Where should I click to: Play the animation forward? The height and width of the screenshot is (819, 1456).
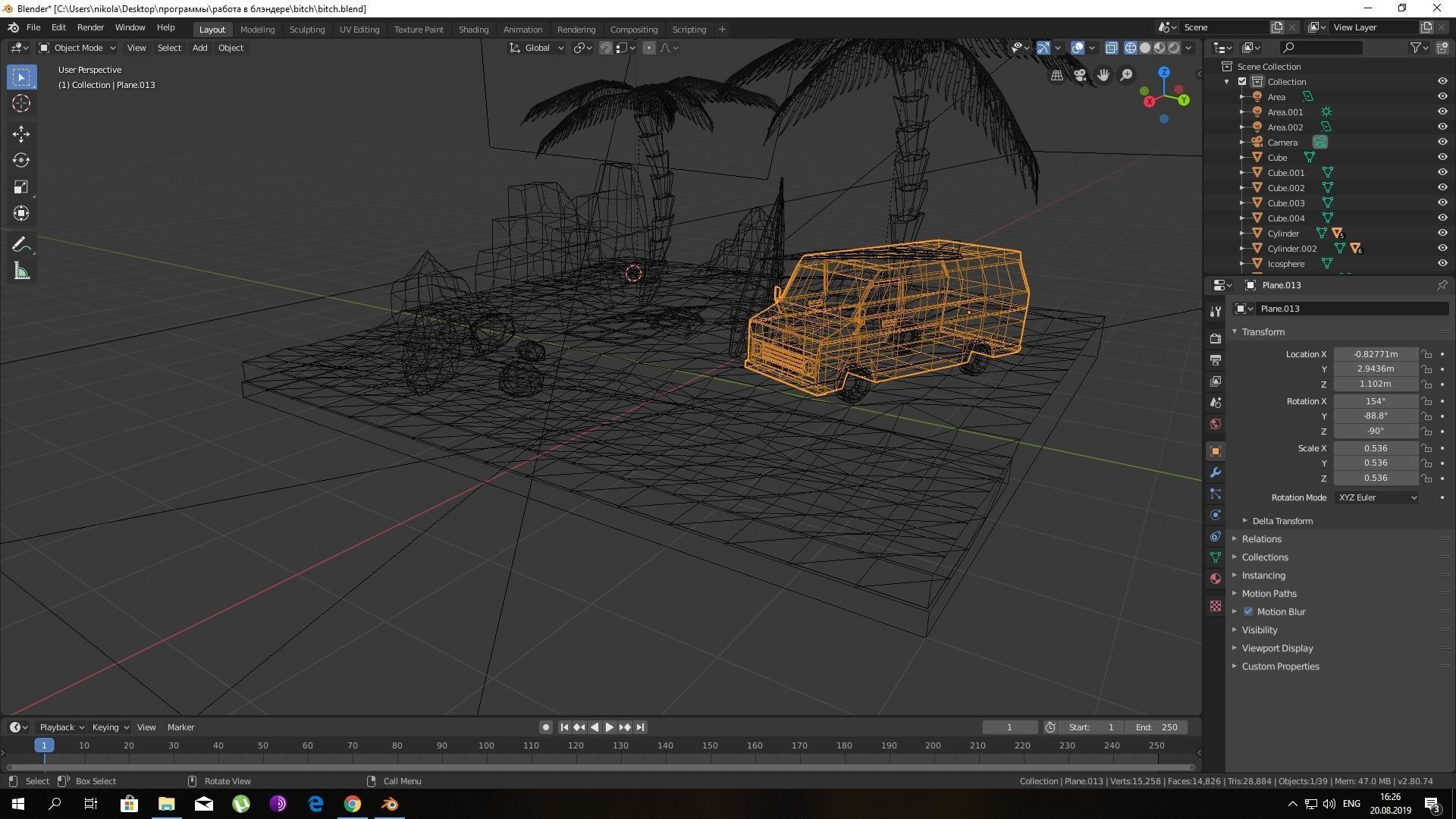(609, 727)
